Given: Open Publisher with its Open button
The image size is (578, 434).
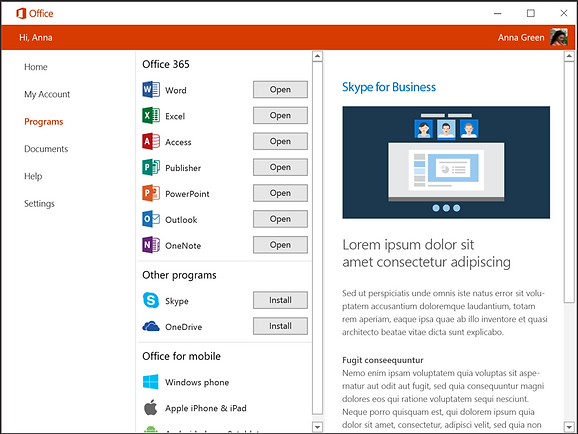Looking at the screenshot, I should pos(280,167).
